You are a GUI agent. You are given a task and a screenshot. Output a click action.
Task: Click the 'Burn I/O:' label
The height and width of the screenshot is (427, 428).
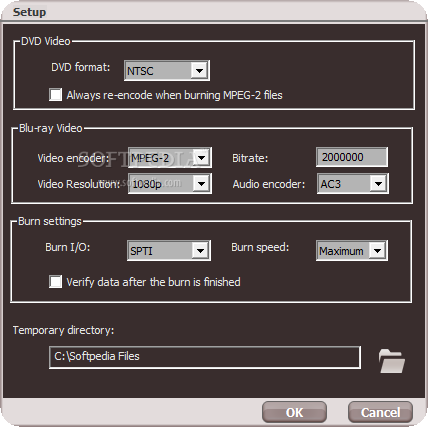[x=68, y=247]
